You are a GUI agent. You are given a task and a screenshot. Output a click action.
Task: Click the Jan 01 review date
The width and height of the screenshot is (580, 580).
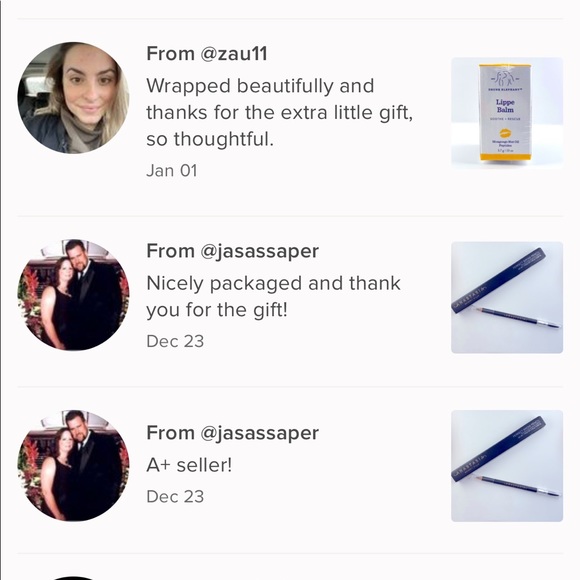coord(172,171)
